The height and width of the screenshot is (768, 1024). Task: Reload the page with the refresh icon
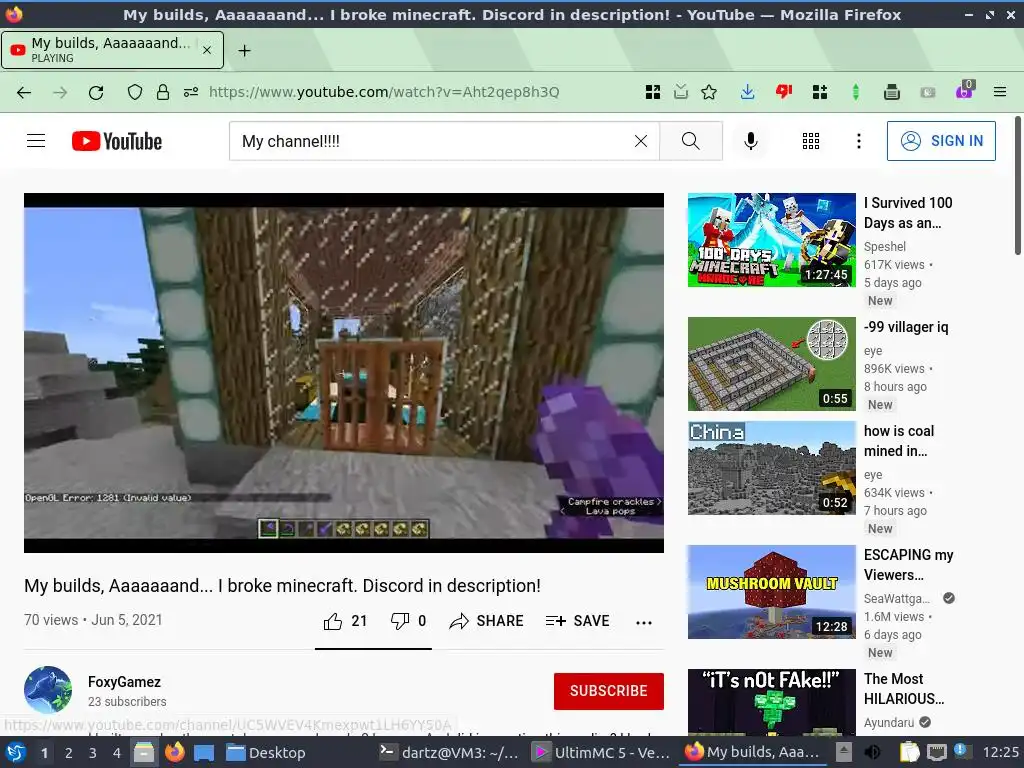pos(96,92)
